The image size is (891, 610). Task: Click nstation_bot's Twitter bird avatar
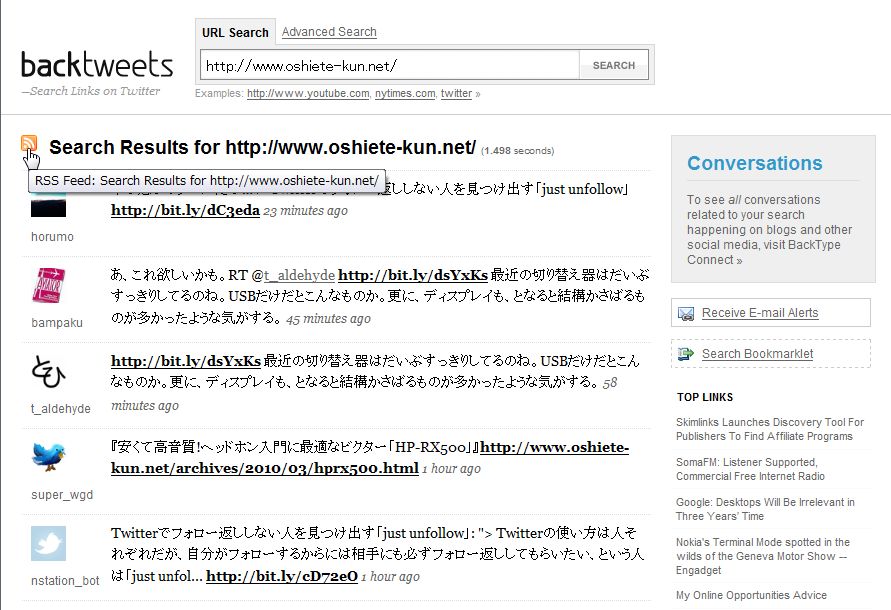click(x=48, y=543)
